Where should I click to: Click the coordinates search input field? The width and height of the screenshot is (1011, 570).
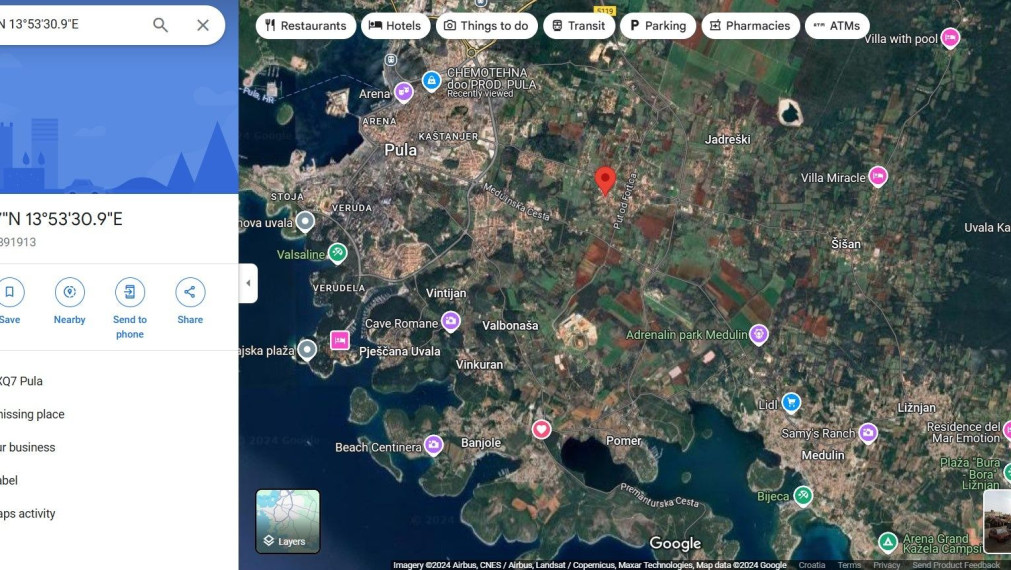[x=70, y=25]
